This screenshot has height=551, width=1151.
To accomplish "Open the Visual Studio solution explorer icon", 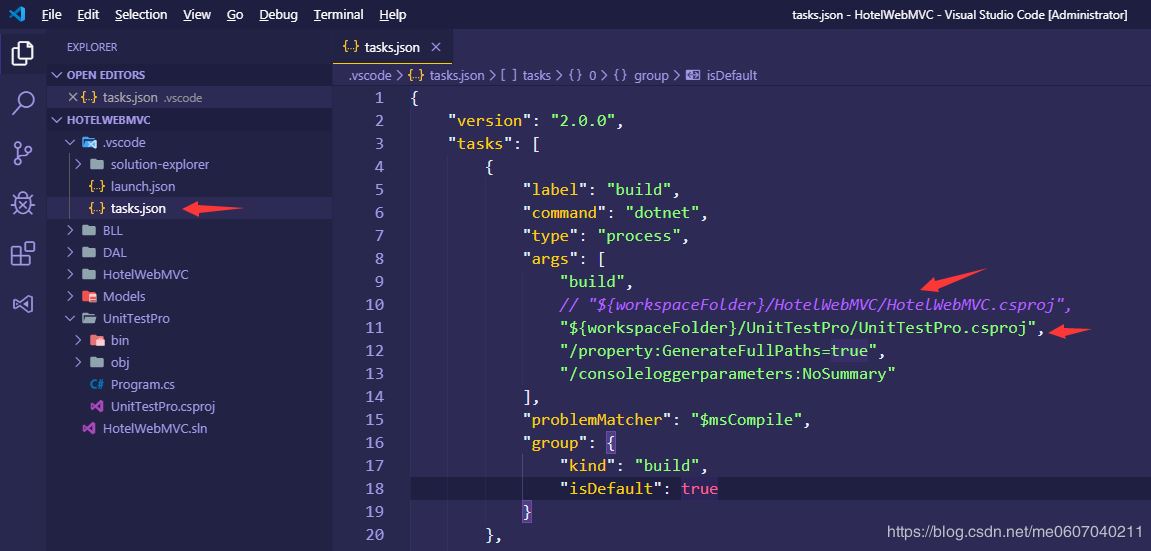I will point(23,304).
